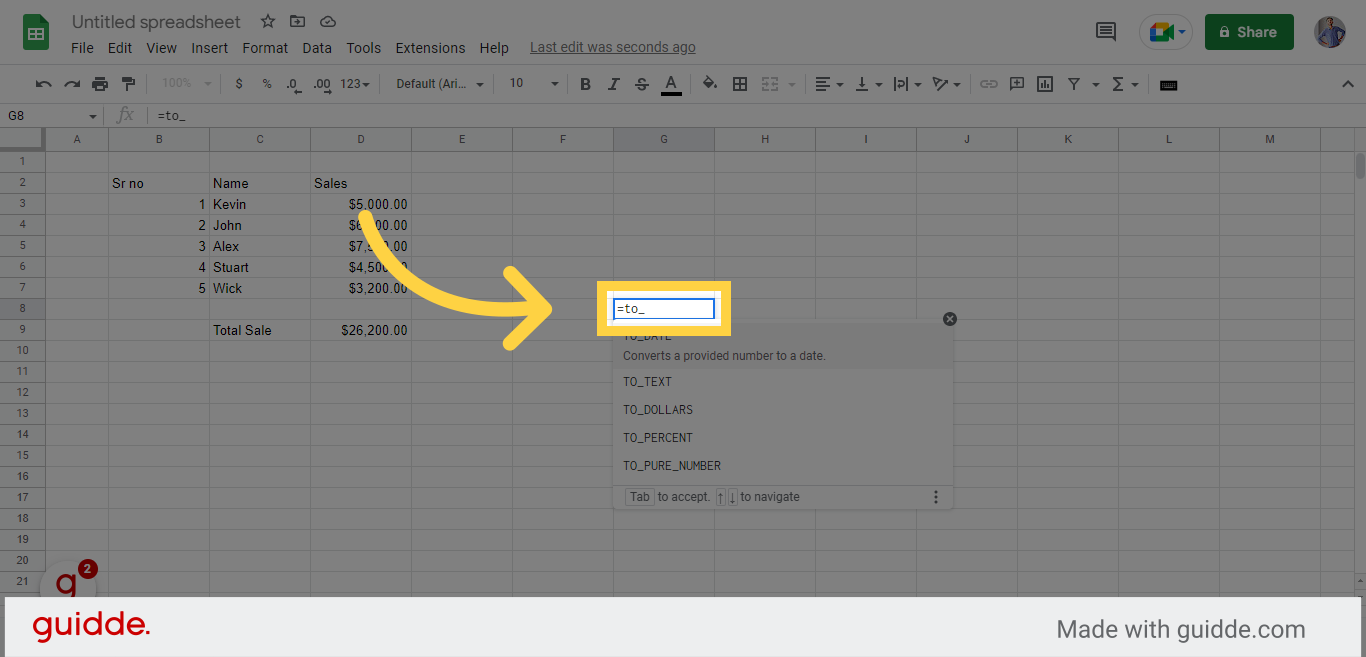The height and width of the screenshot is (657, 1366).
Task: Click the input tools keyboard icon
Action: pos(1168,85)
